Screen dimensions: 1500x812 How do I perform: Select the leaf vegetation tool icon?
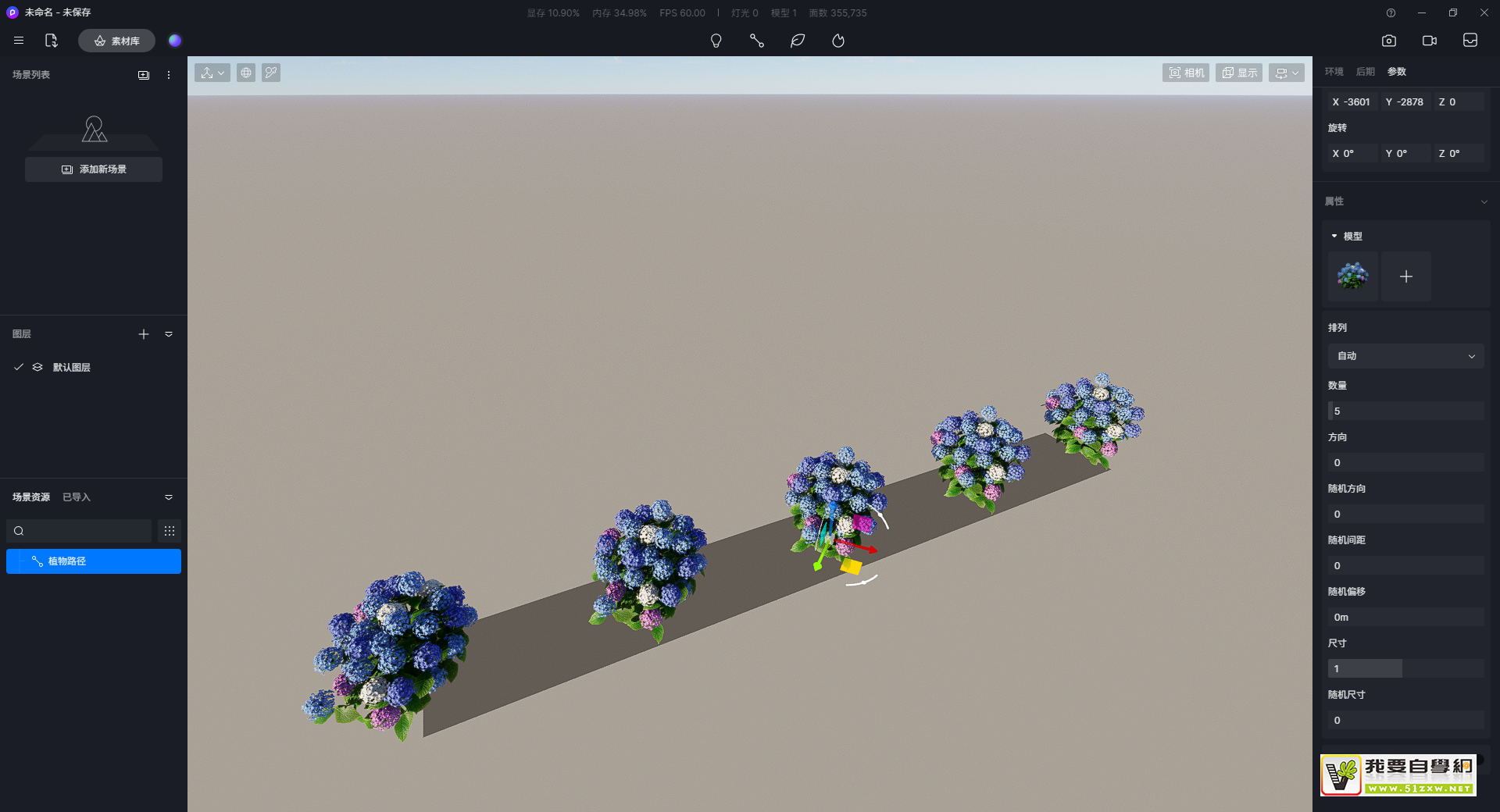[x=797, y=41]
